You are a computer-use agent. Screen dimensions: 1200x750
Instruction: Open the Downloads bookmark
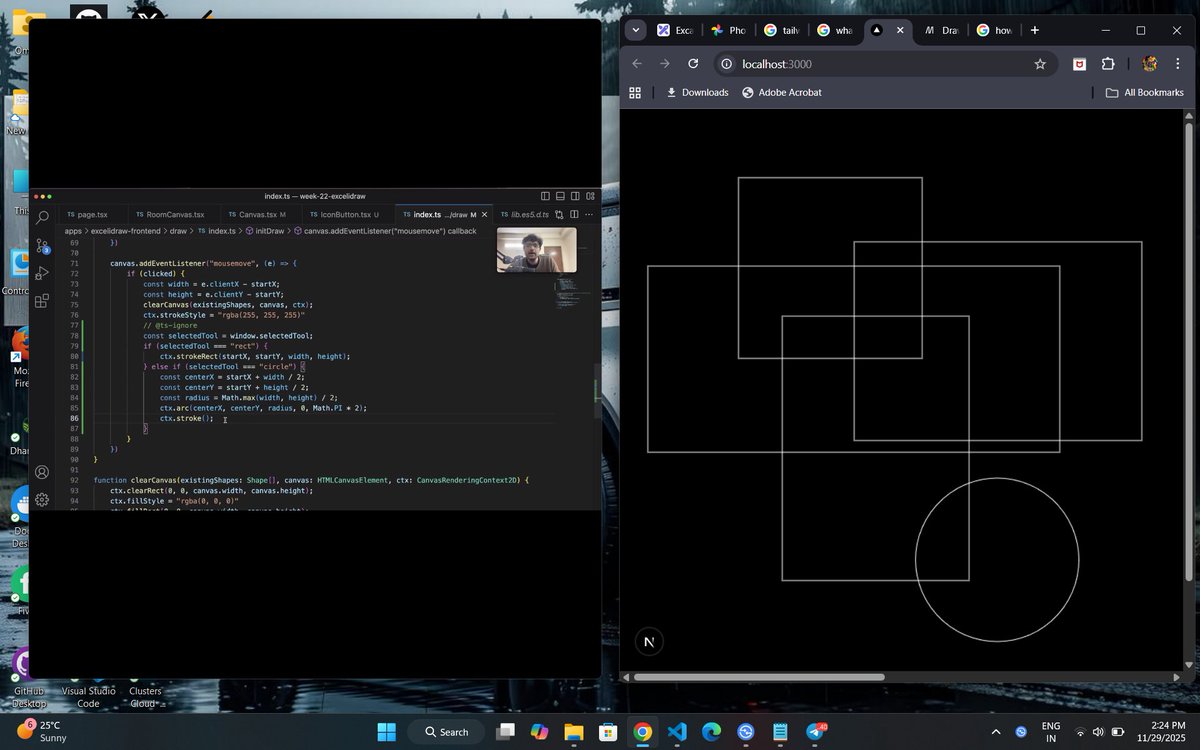coord(697,92)
